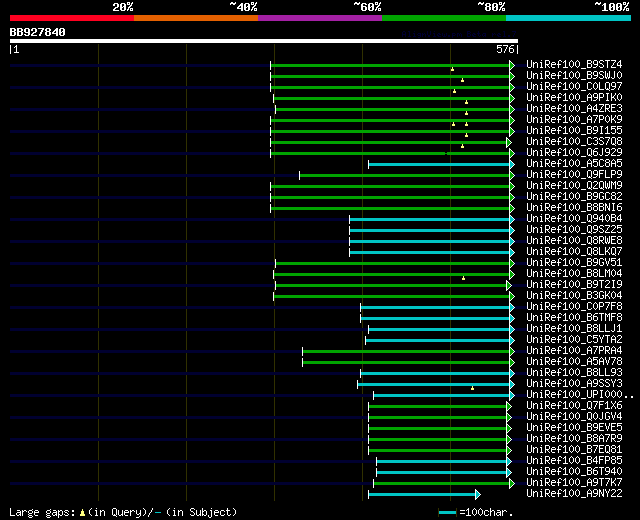Click the UniRef100_A9PIK0 label
Image resolution: width=640 pixels, height=520 pixels.
(x=574, y=98)
